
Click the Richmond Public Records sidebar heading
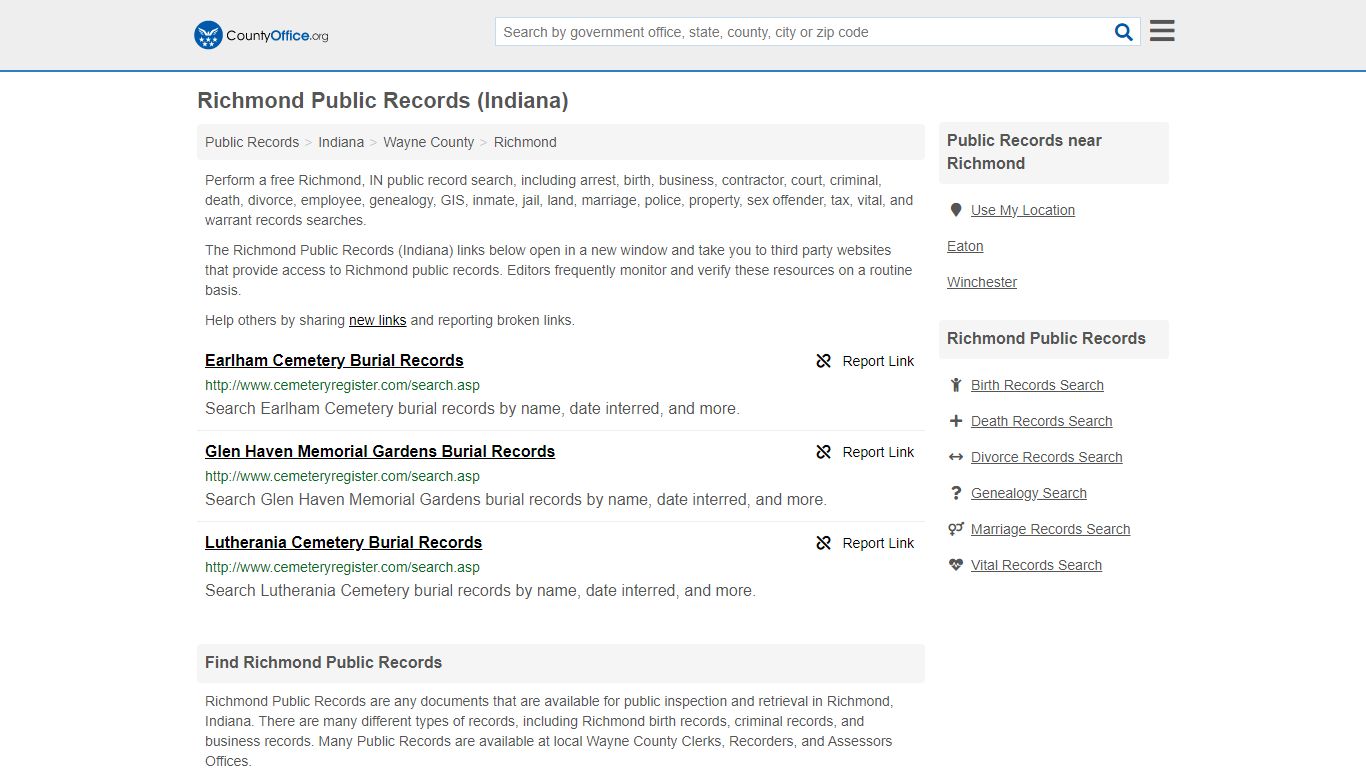click(1046, 338)
